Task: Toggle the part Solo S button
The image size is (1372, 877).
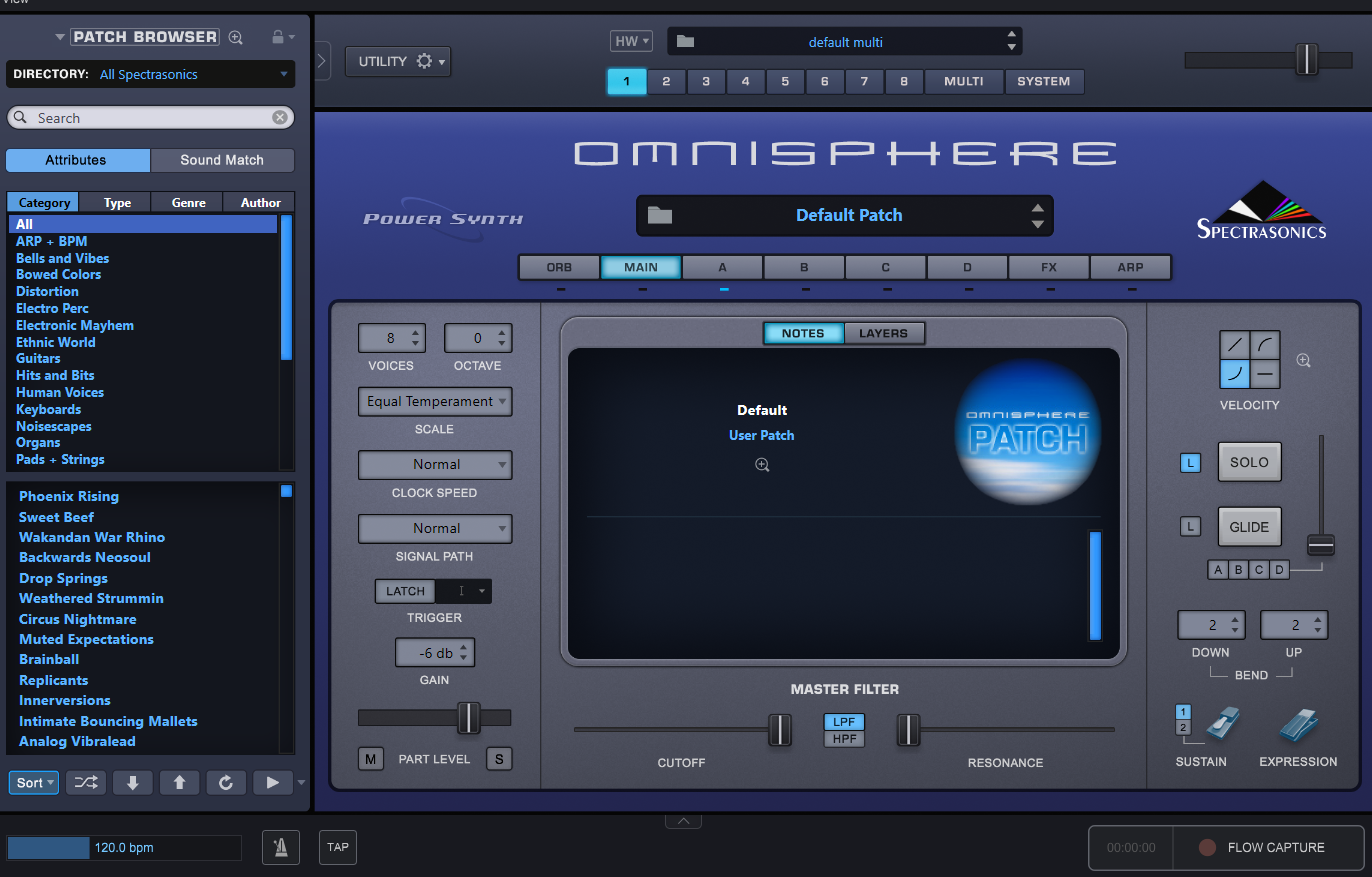Action: pyautogui.click(x=499, y=759)
